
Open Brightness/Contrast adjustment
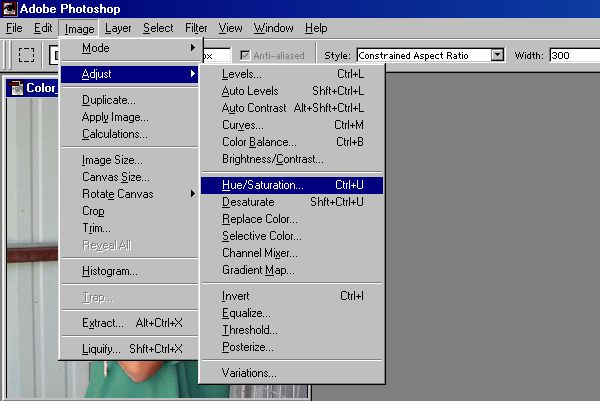click(x=292, y=159)
